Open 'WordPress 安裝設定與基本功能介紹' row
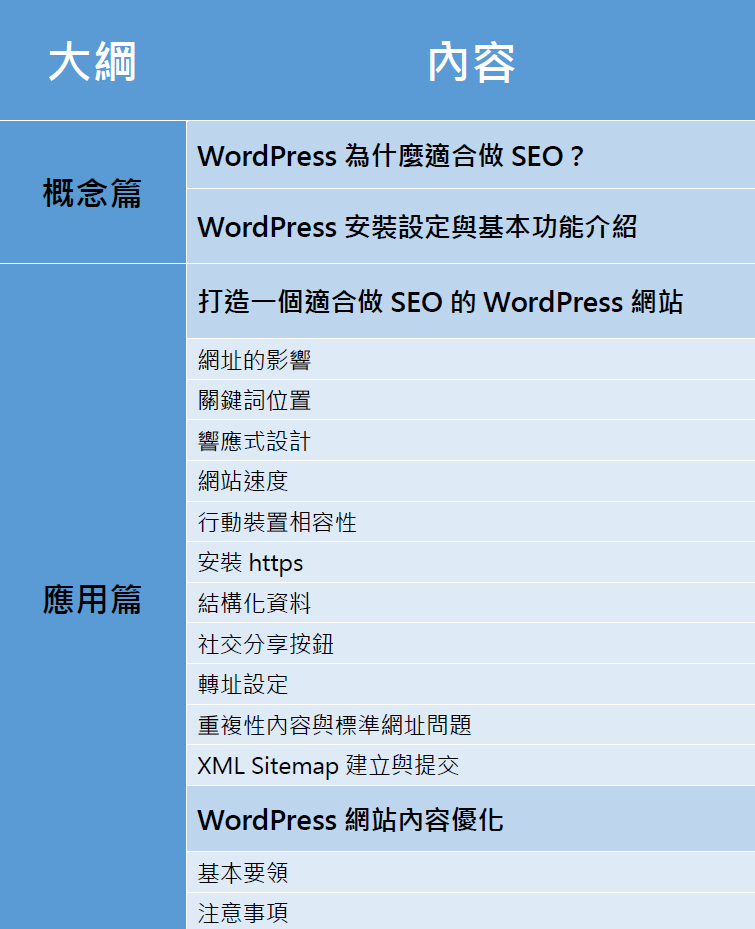This screenshot has height=929, width=755. [417, 227]
